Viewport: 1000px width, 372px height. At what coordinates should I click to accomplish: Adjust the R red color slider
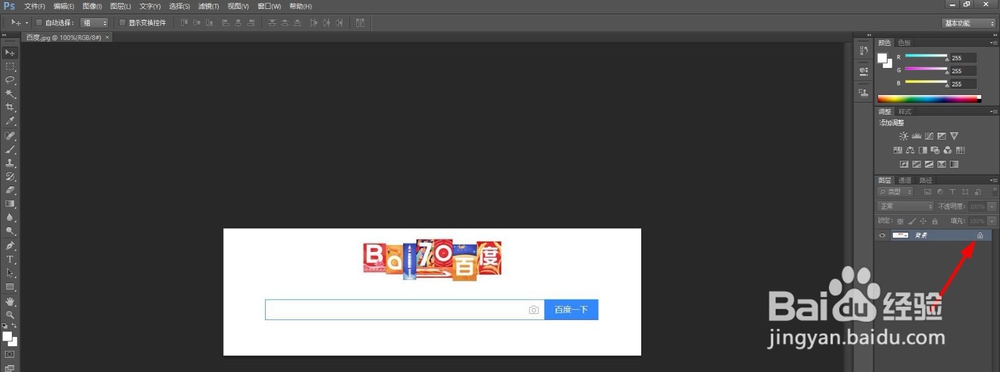(x=925, y=56)
